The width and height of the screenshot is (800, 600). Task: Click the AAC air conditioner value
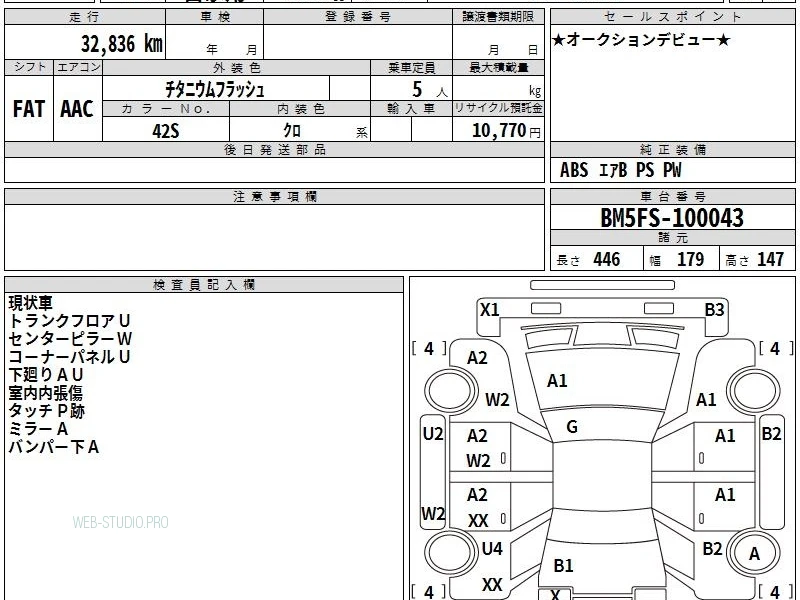tap(77, 109)
